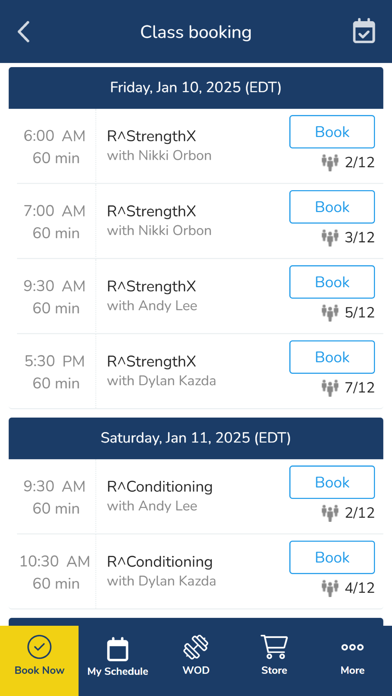Book the 6:00 AM R^StrengthX class

click(x=332, y=132)
